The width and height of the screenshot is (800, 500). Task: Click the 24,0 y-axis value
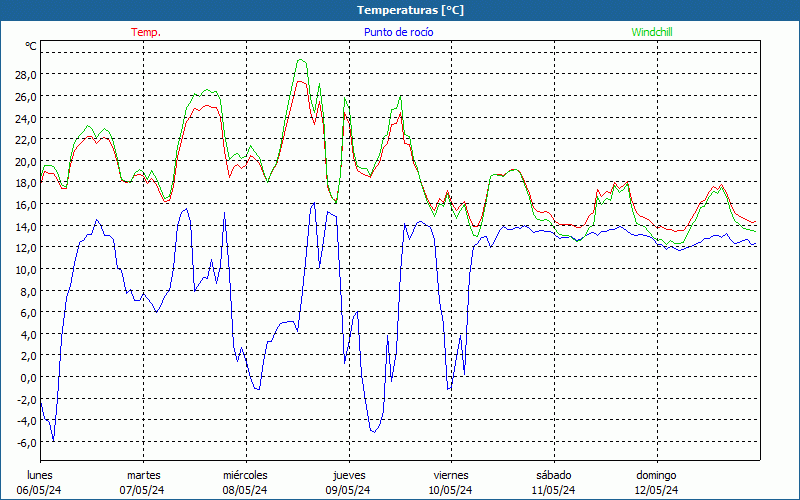point(26,118)
